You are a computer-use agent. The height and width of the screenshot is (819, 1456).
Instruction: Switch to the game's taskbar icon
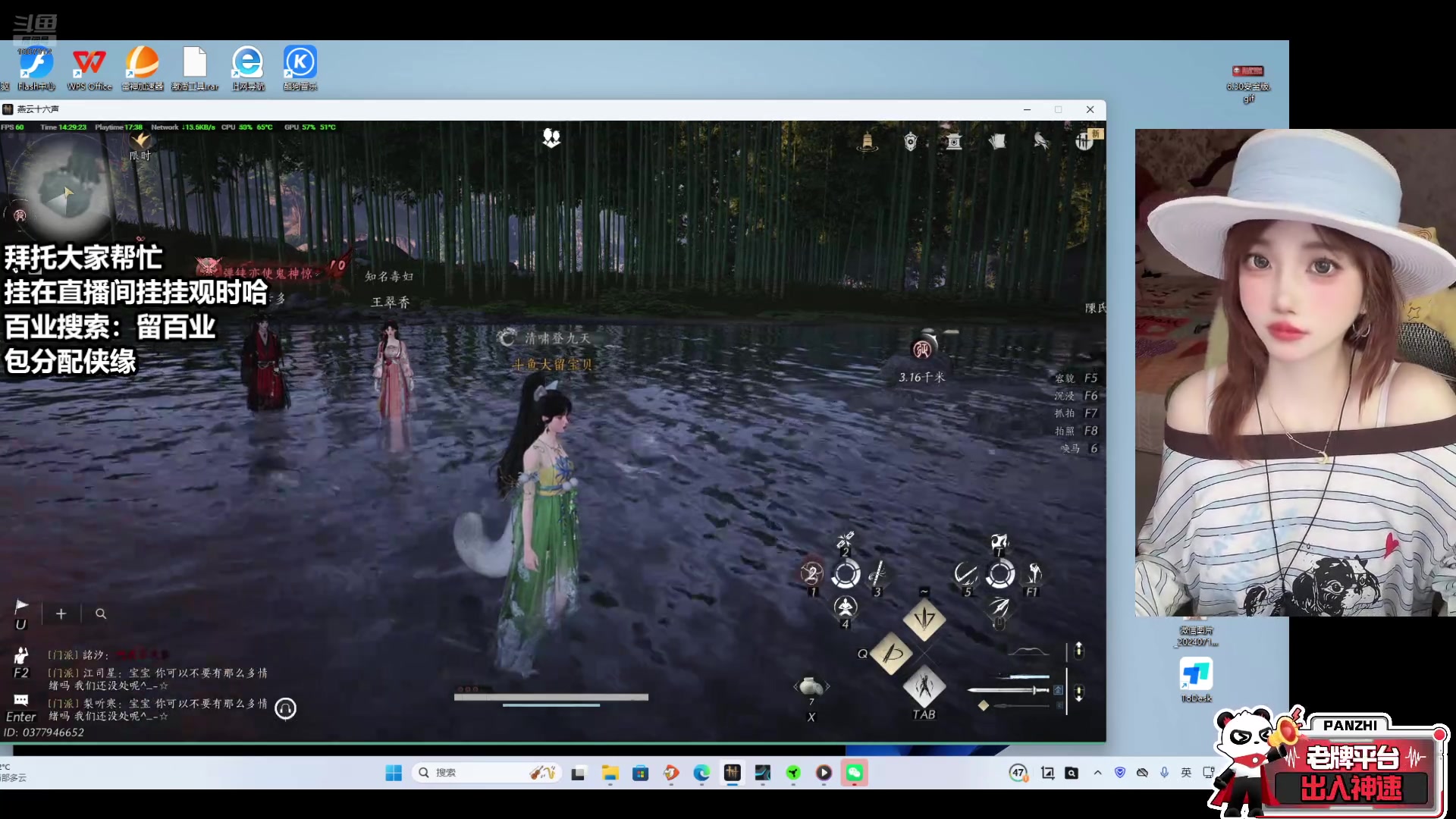click(x=732, y=773)
